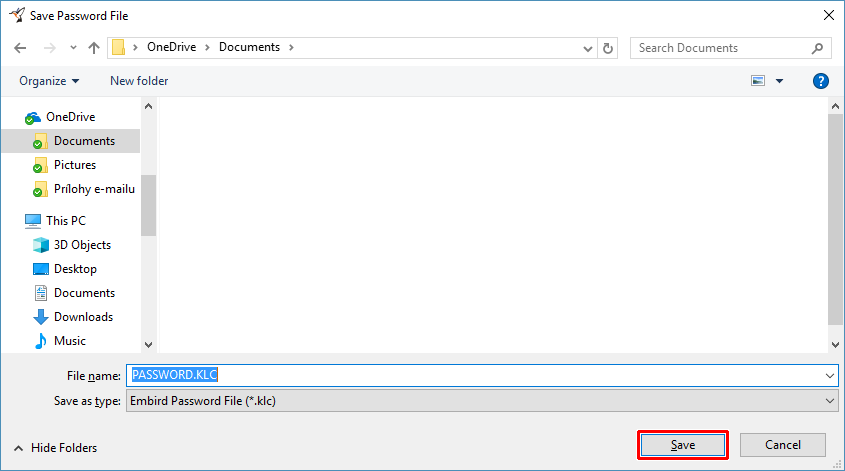Expand chevron after Documents breadcrumb
845x471 pixels.
point(291,47)
